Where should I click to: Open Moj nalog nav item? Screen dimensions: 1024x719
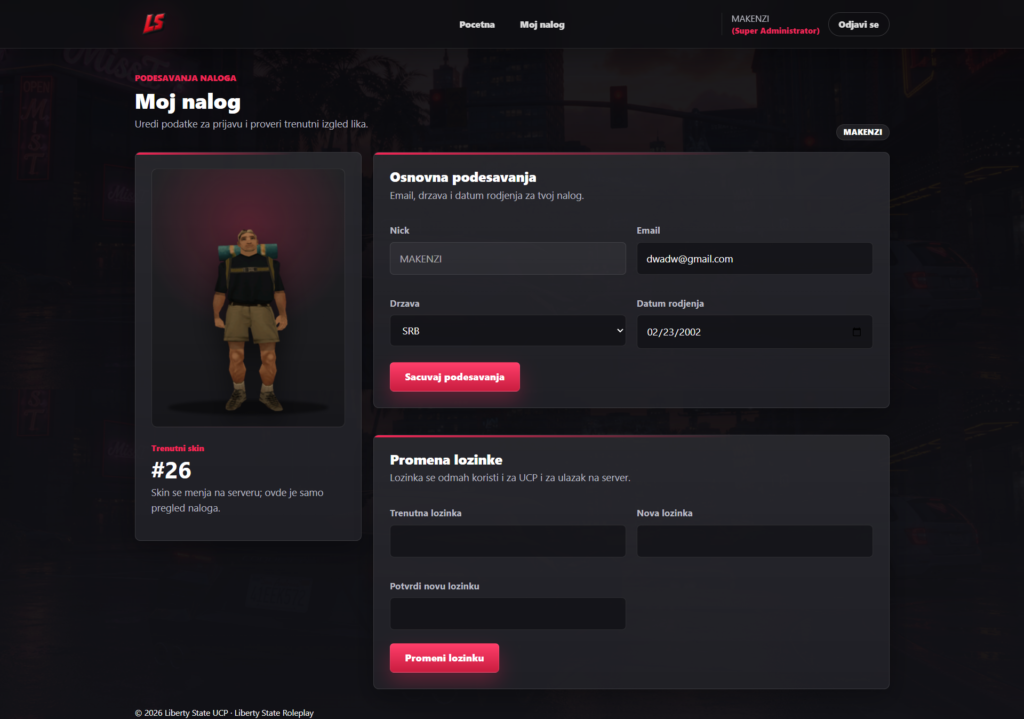pos(542,25)
